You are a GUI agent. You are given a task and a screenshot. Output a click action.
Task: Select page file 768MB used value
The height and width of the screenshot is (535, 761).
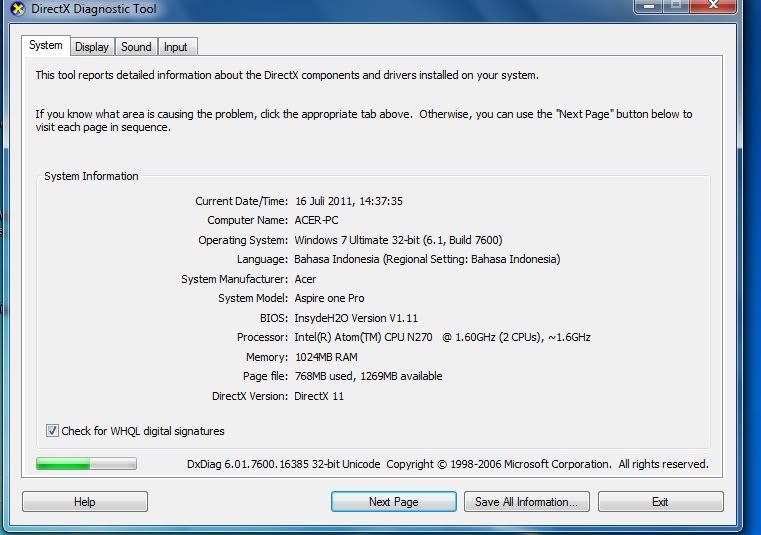[x=369, y=376]
